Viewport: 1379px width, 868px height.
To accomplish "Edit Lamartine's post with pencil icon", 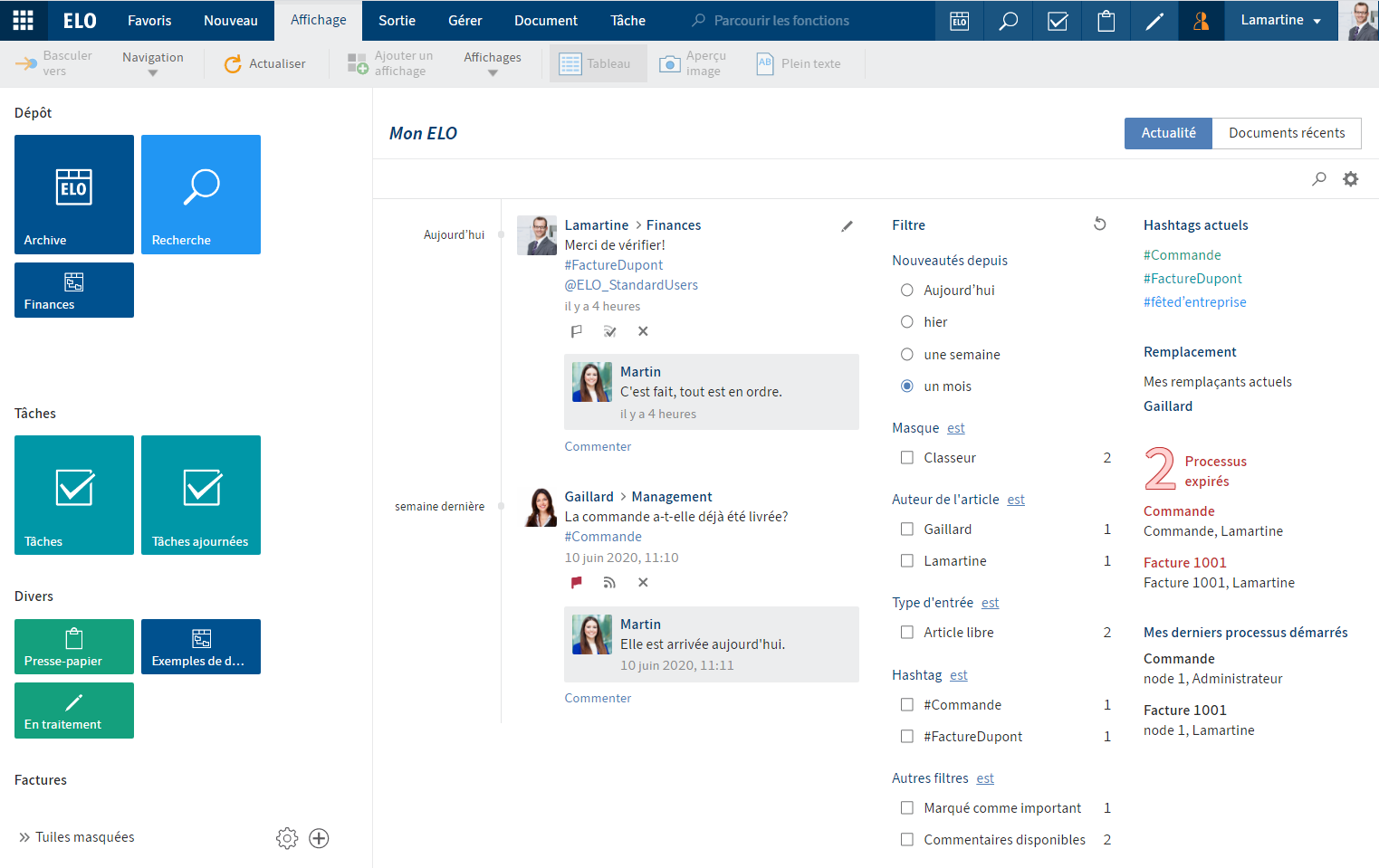I will pos(847,226).
